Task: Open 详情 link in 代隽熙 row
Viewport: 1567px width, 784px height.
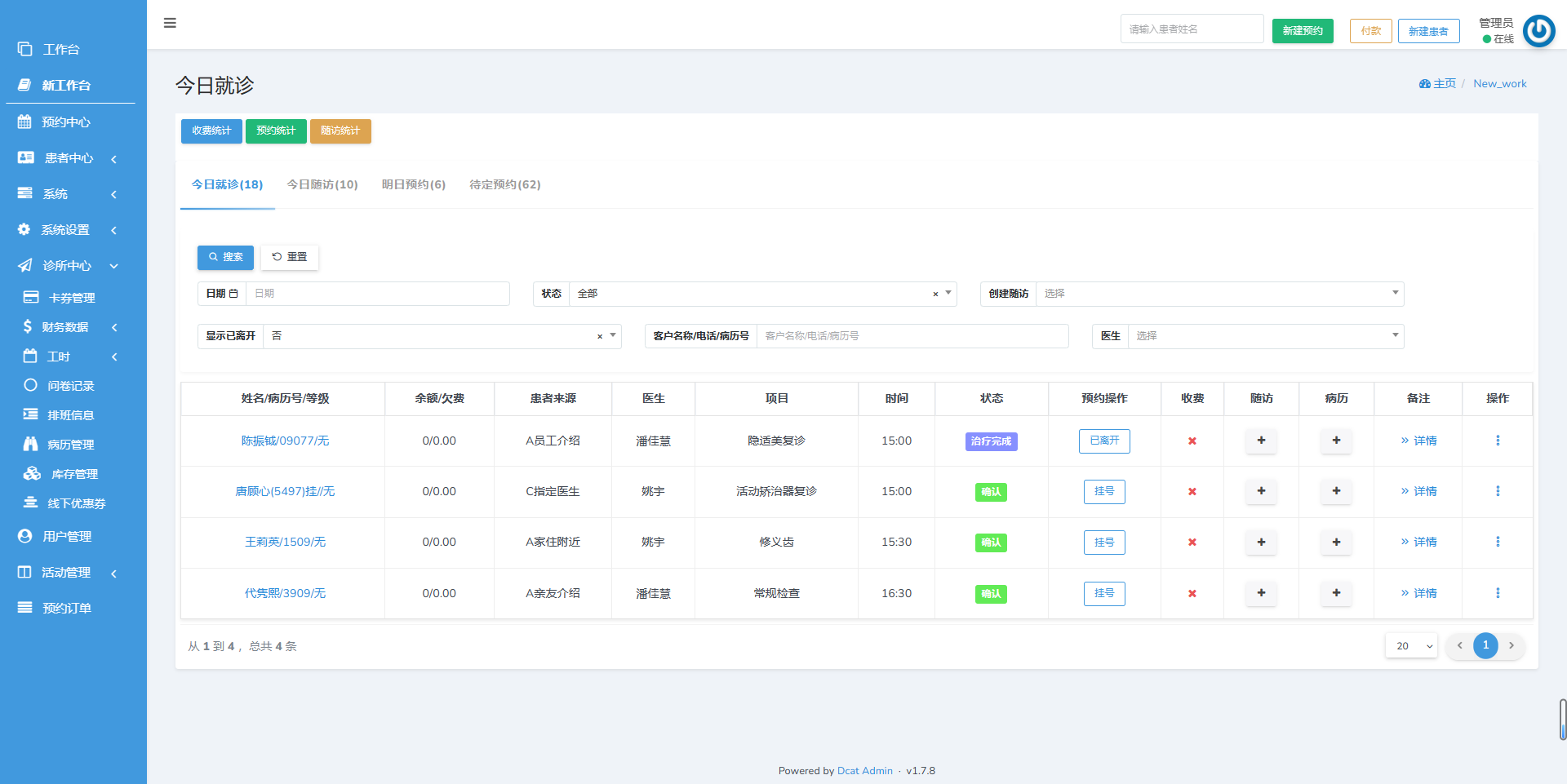Action: click(1418, 593)
